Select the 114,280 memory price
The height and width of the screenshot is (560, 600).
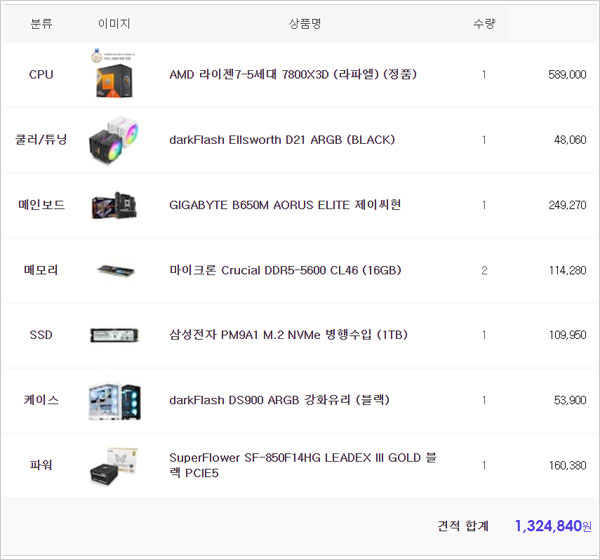[x=567, y=271]
